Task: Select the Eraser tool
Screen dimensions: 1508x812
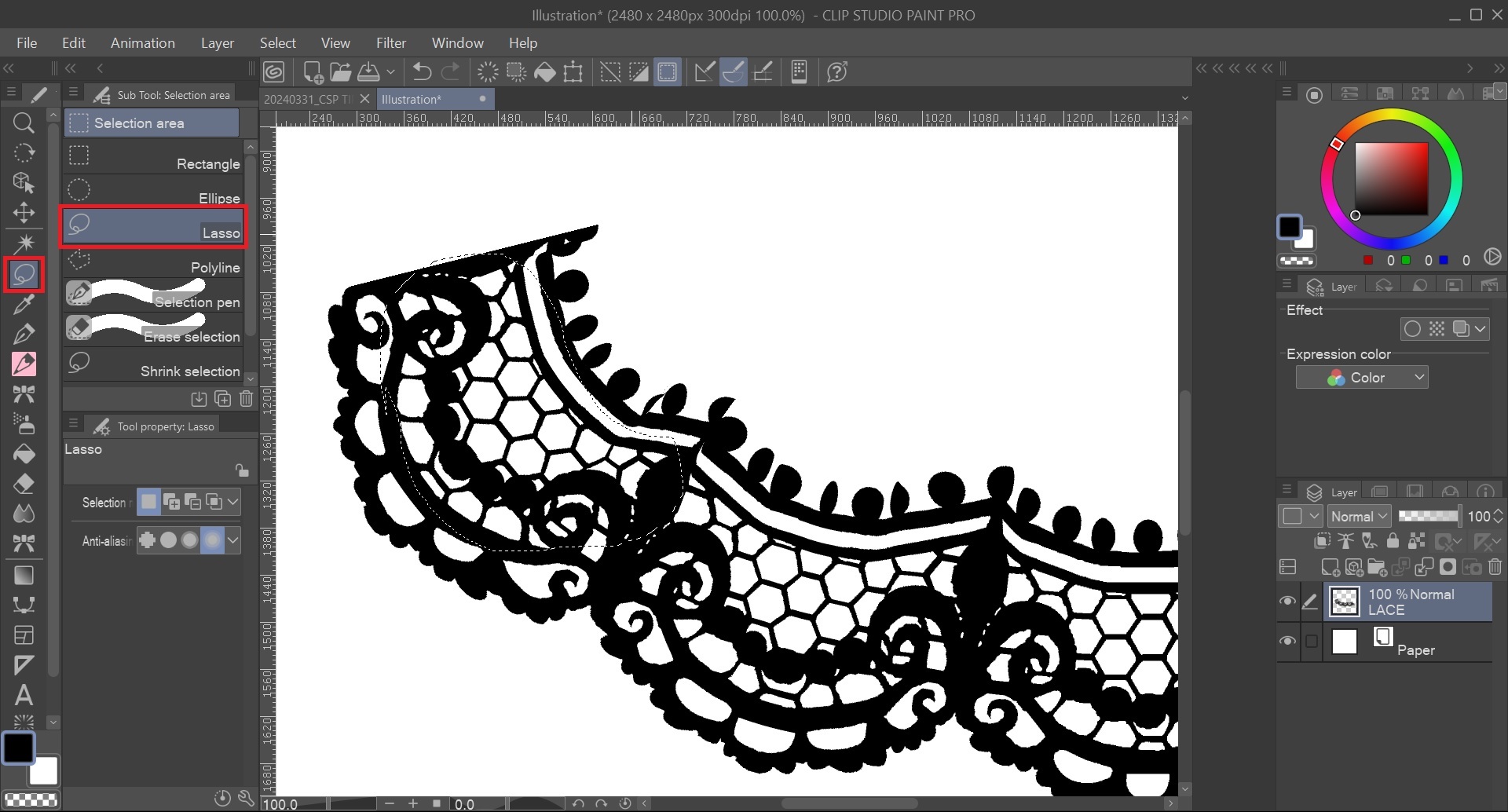Action: tap(24, 484)
